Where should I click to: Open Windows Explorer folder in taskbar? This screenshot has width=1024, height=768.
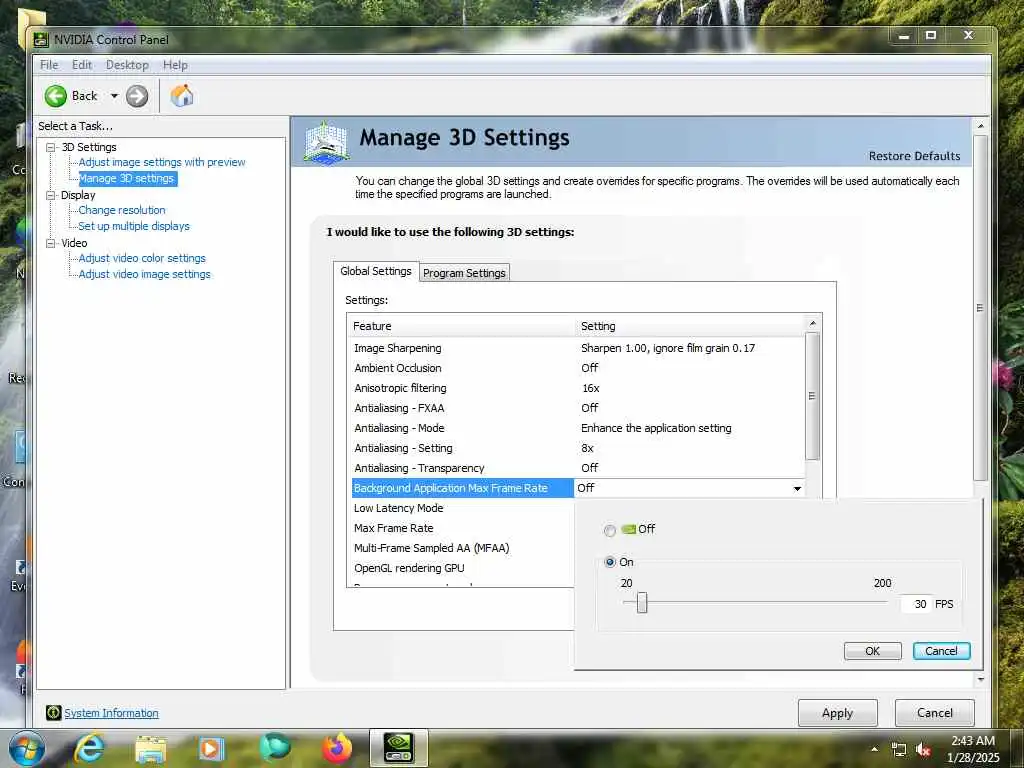tap(151, 749)
